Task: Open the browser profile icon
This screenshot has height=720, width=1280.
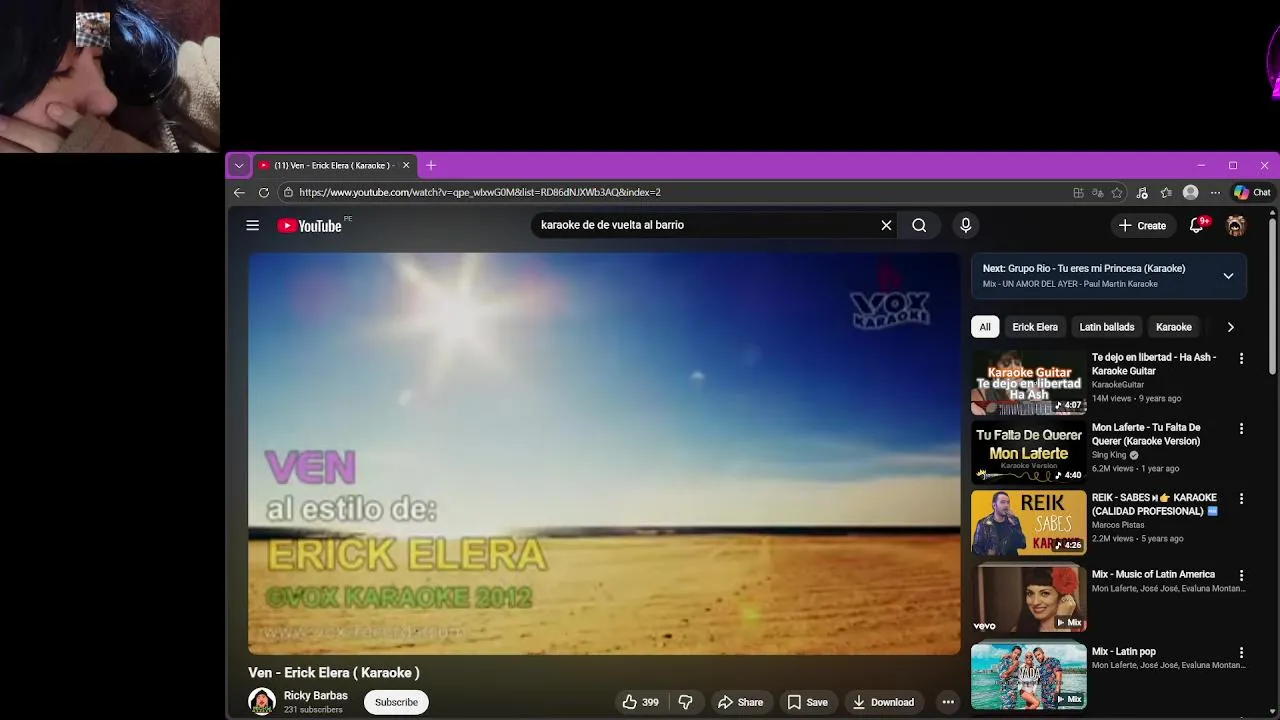Action: 1190,192
